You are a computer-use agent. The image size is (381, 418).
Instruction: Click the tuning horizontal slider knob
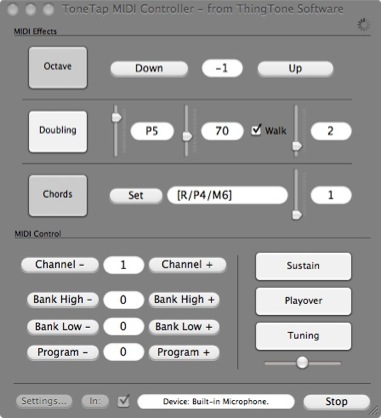point(302,362)
